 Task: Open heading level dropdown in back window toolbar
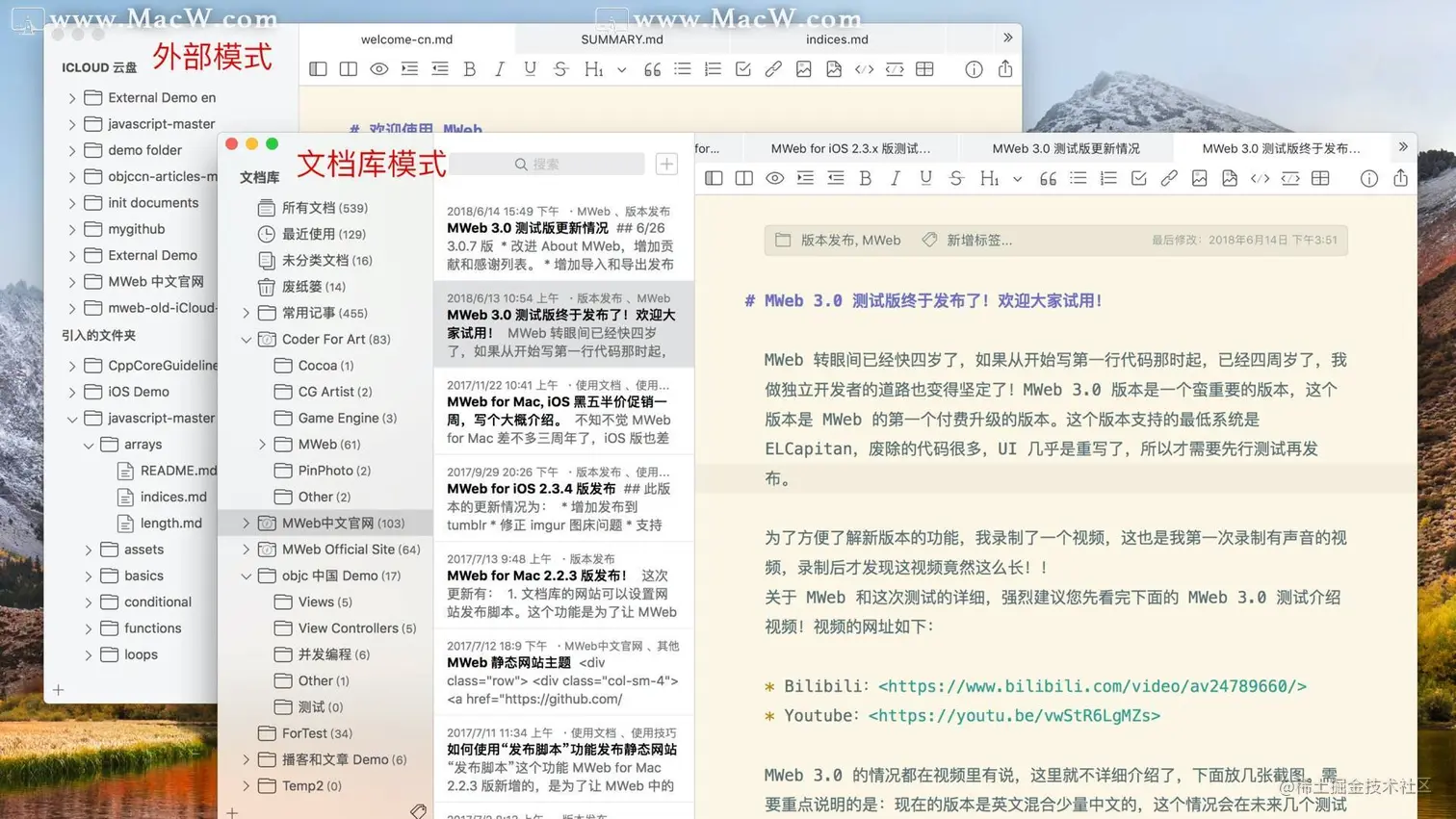tap(621, 70)
